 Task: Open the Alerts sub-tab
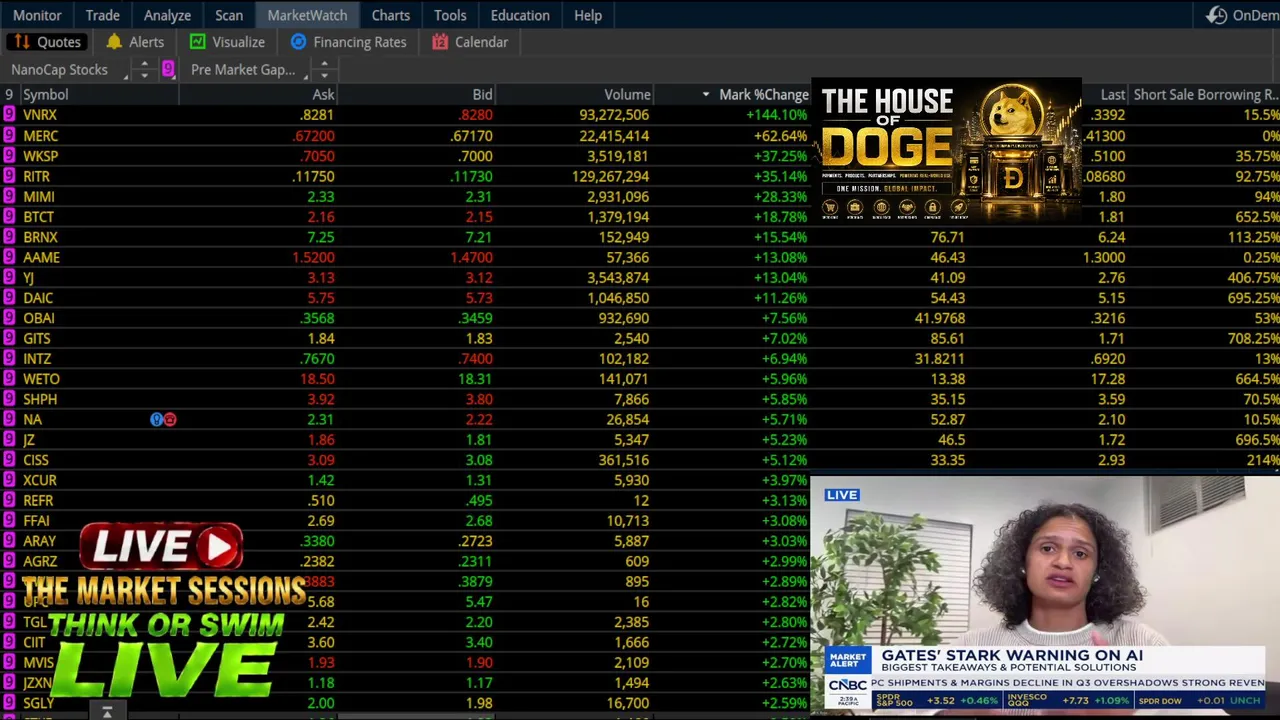[135, 42]
